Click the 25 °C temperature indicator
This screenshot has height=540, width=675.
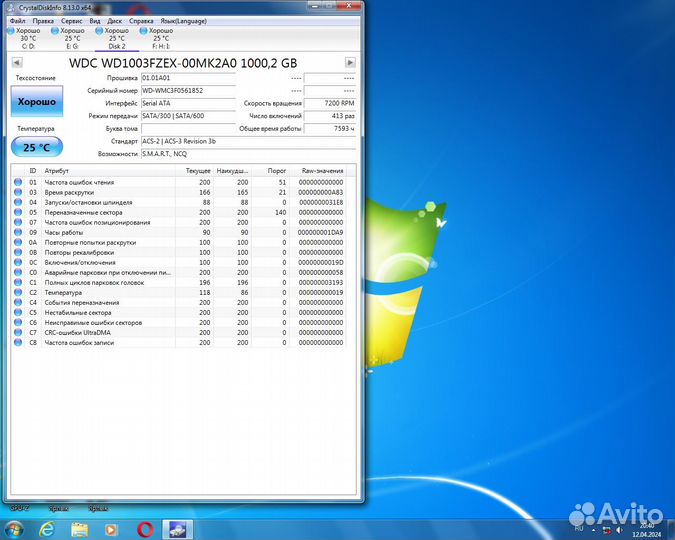pos(37,148)
